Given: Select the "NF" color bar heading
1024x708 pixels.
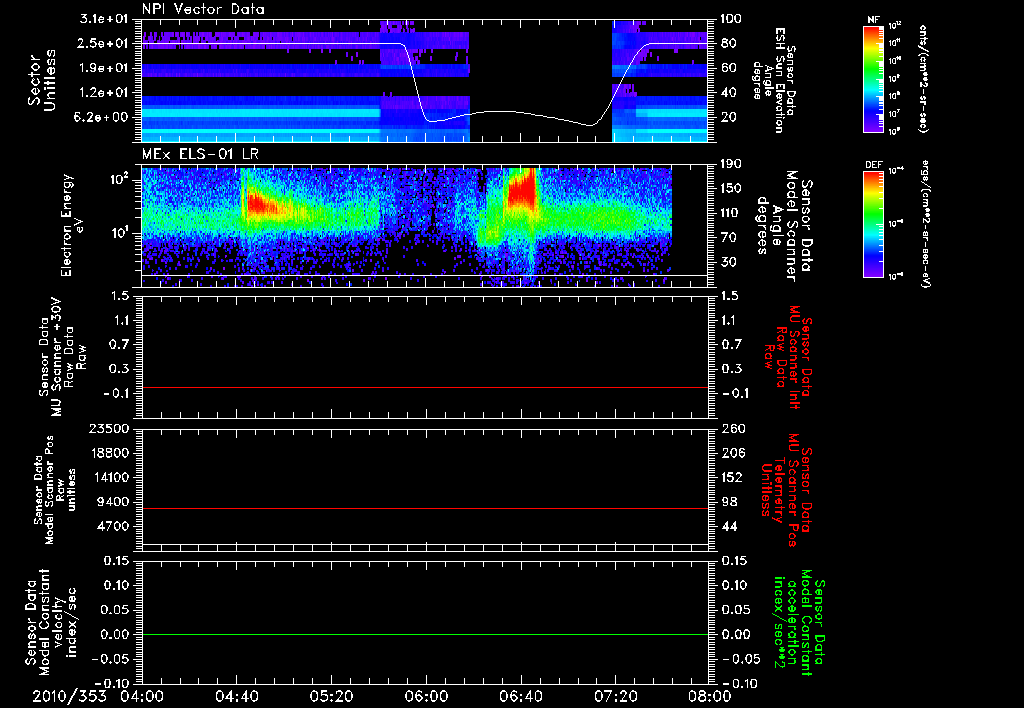Looking at the screenshot, I should (874, 20).
